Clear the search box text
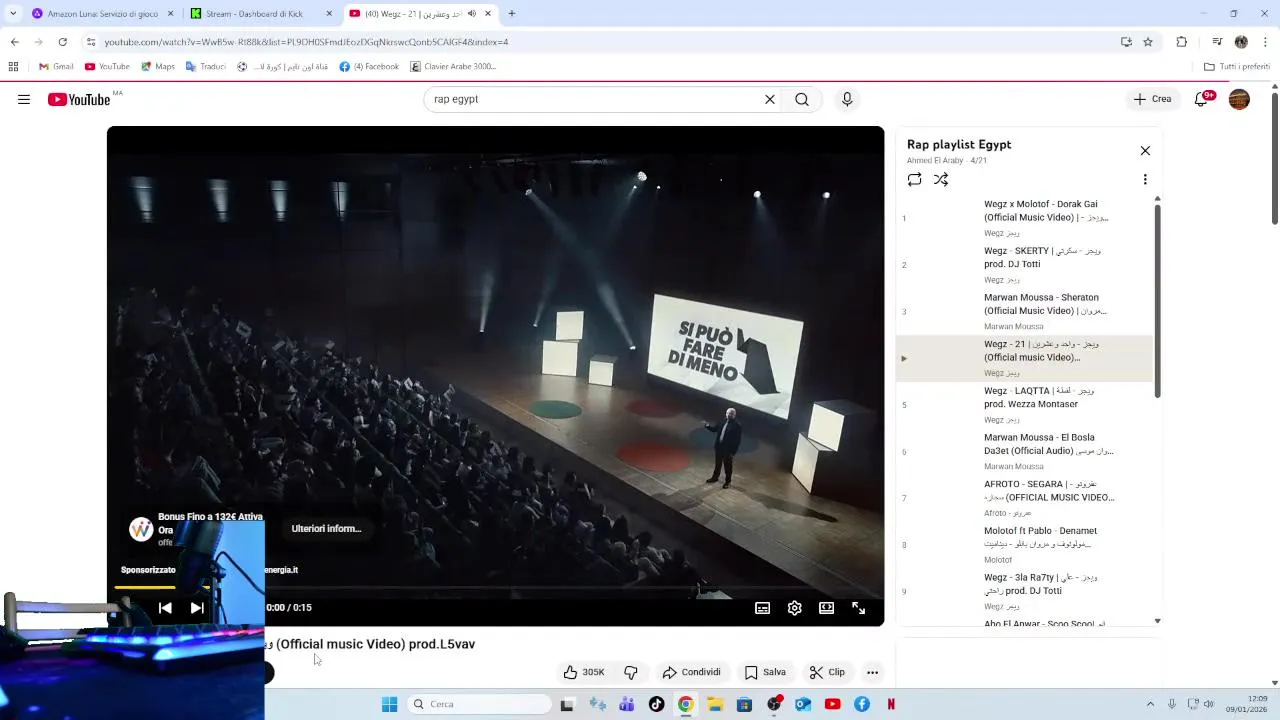This screenshot has width=1280, height=720. click(770, 99)
